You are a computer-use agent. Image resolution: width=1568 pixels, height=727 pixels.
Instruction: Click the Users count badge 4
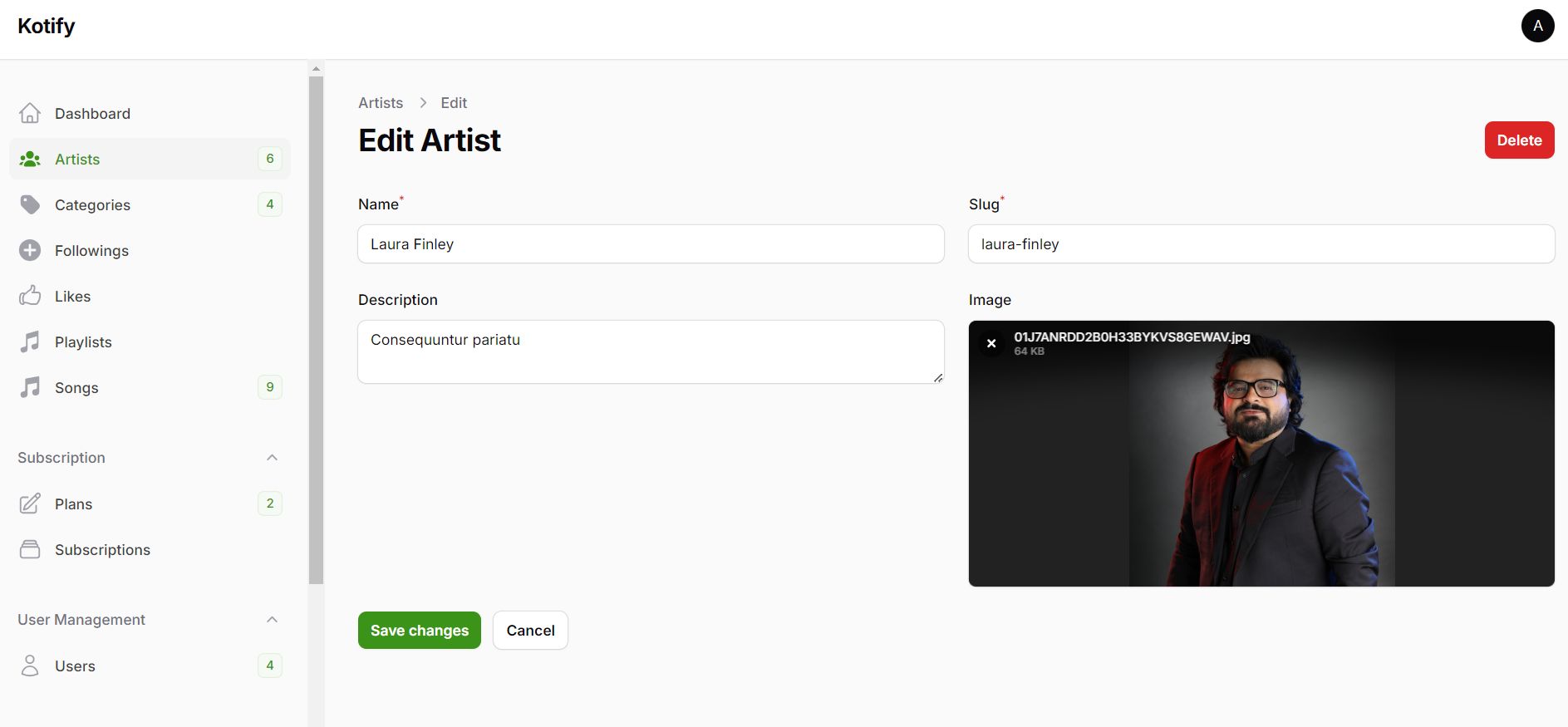point(270,666)
